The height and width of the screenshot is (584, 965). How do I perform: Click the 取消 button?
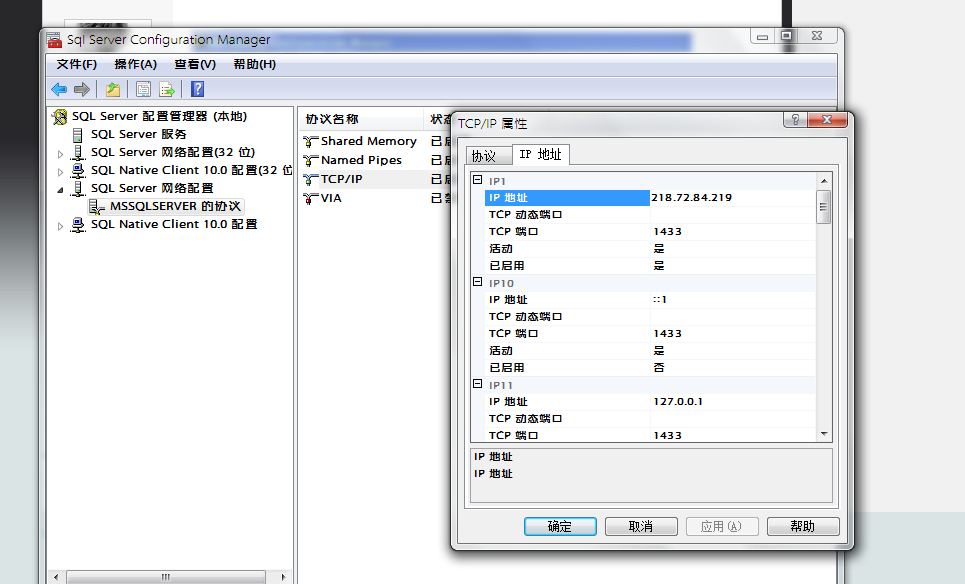641,527
